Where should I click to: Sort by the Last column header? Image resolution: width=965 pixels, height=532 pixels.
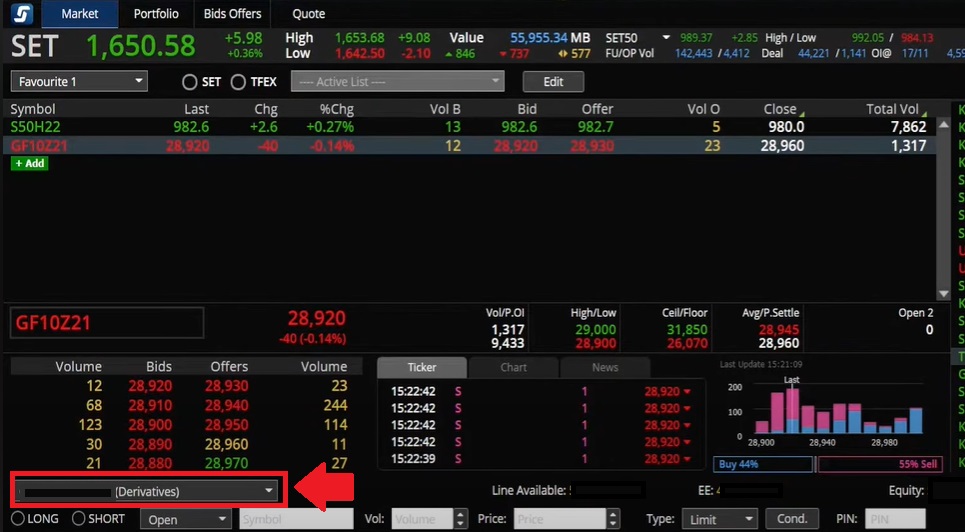point(196,109)
